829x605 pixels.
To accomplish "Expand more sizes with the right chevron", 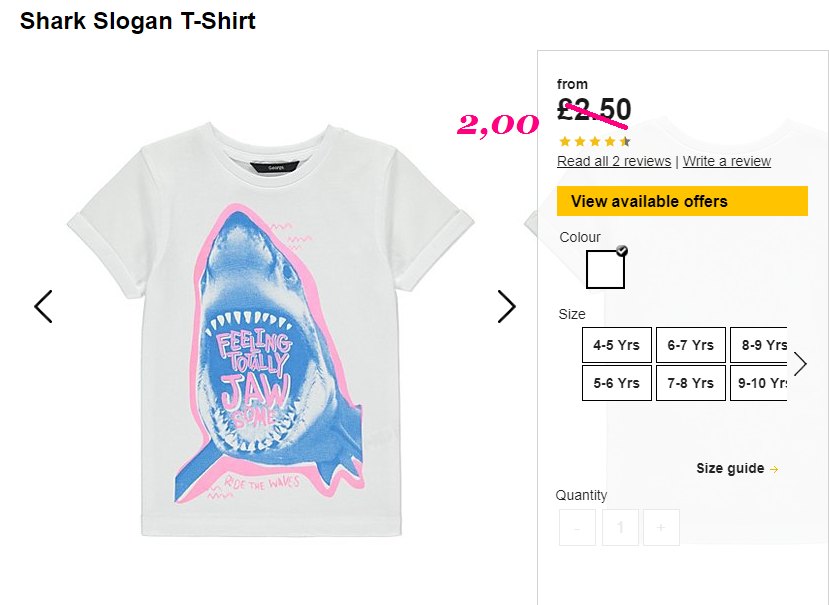I will 800,363.
